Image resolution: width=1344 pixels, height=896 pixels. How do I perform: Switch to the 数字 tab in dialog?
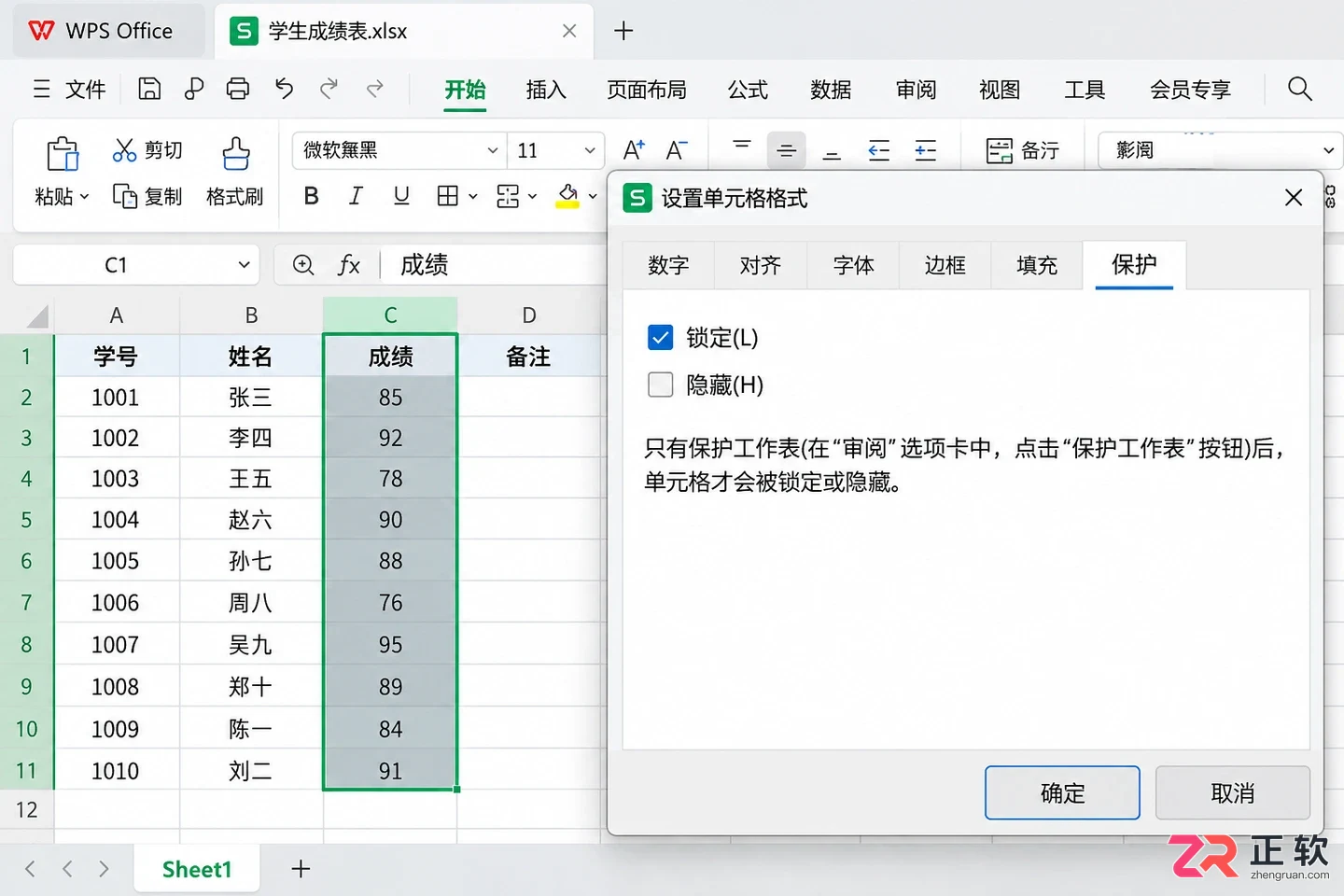668,265
